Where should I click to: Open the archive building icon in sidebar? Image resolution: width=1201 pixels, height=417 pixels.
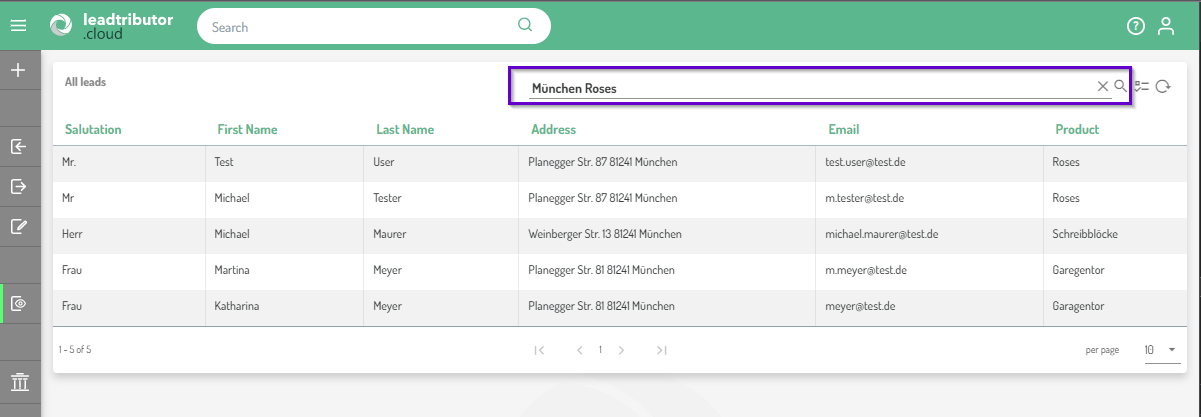click(x=18, y=382)
